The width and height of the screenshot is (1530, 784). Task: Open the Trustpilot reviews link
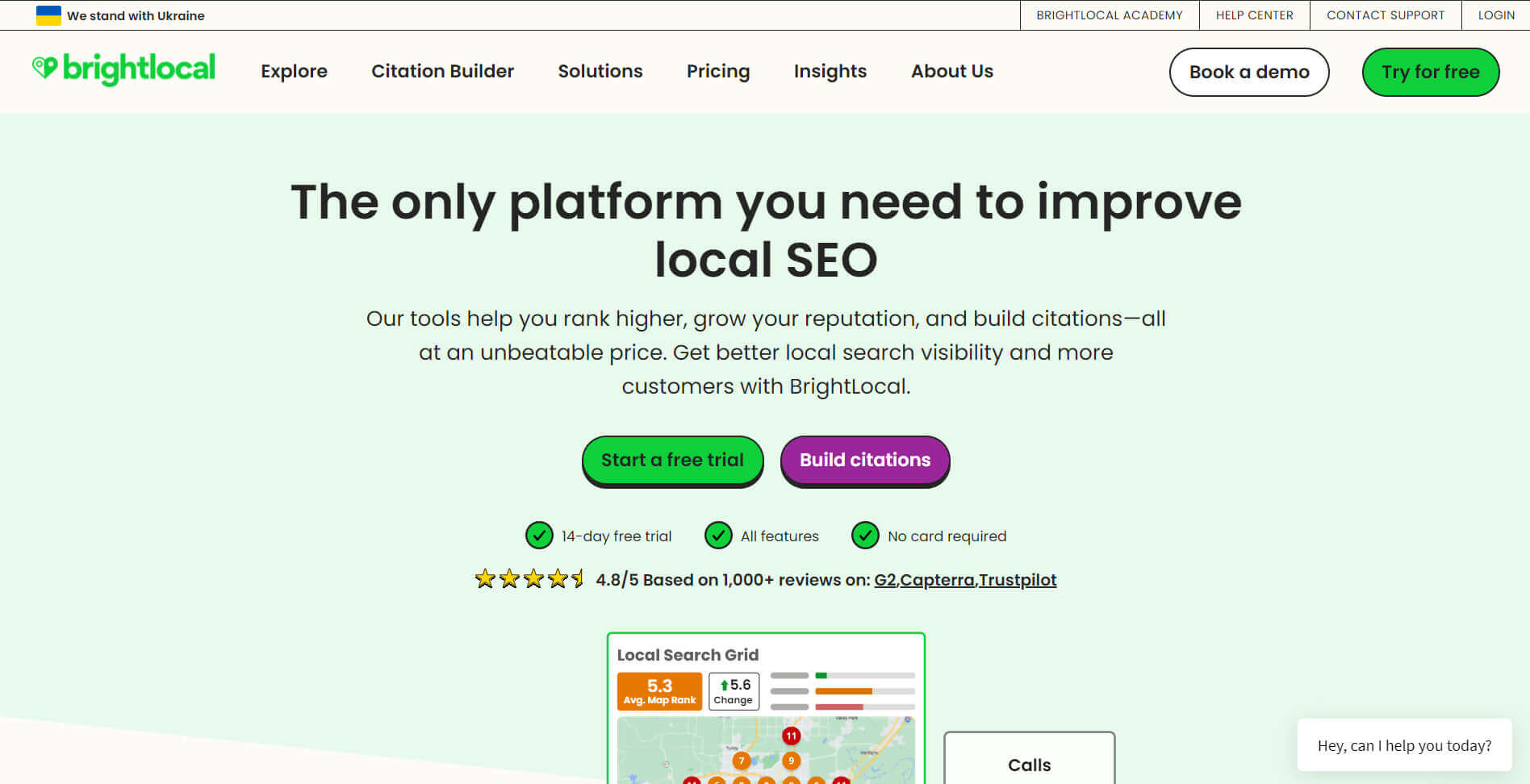click(1018, 580)
